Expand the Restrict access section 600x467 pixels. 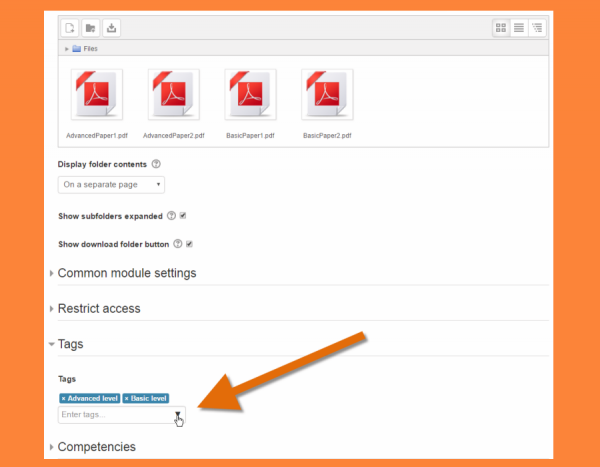[98, 309]
